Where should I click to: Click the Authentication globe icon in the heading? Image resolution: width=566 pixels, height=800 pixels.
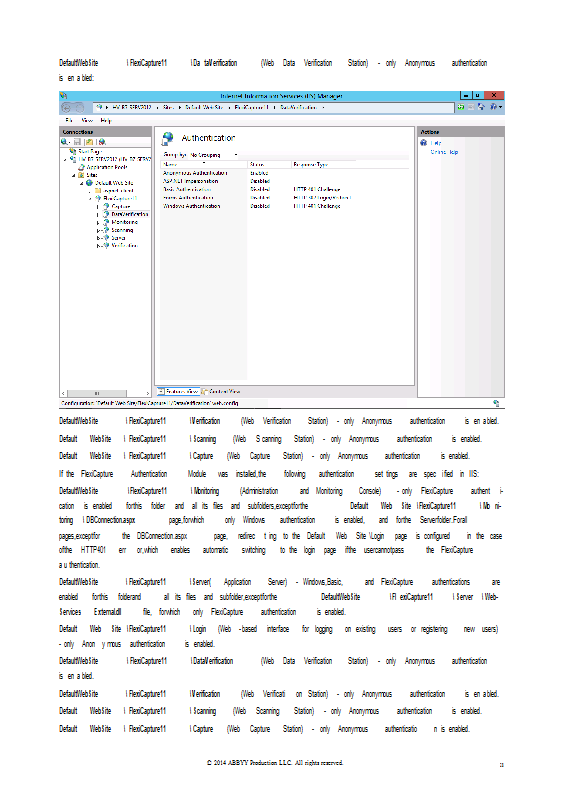pyautogui.click(x=168, y=138)
